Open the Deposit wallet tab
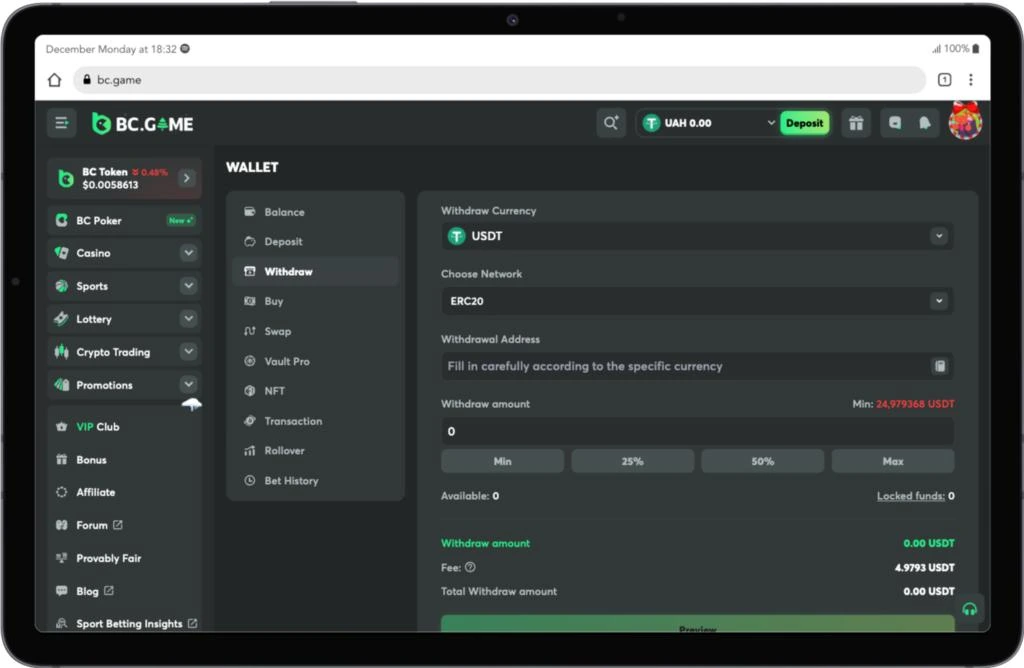 [315, 242]
